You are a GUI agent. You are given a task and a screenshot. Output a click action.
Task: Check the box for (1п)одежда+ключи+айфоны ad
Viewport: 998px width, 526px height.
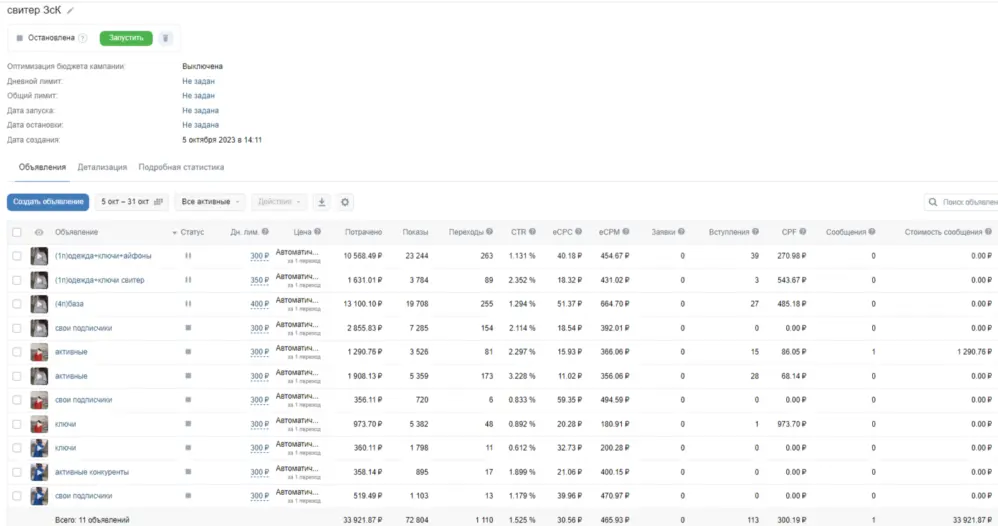click(x=16, y=256)
